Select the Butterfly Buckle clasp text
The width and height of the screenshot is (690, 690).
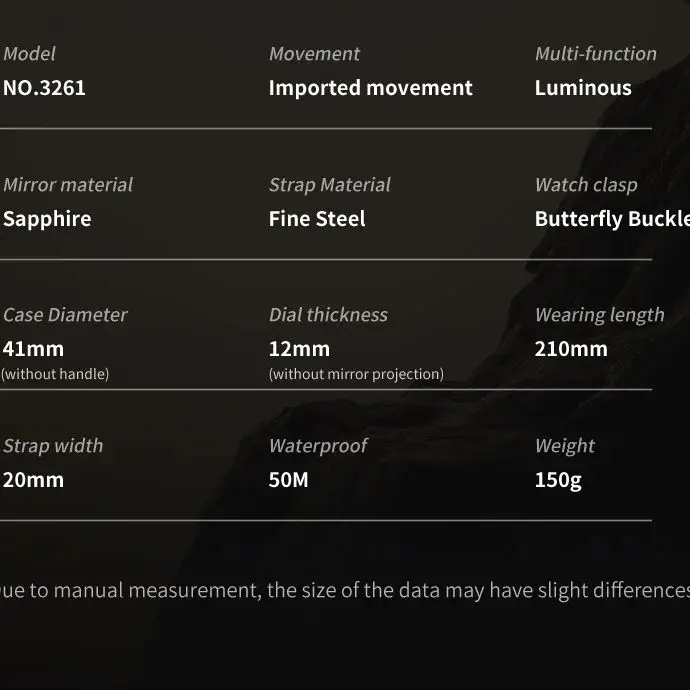click(x=612, y=219)
